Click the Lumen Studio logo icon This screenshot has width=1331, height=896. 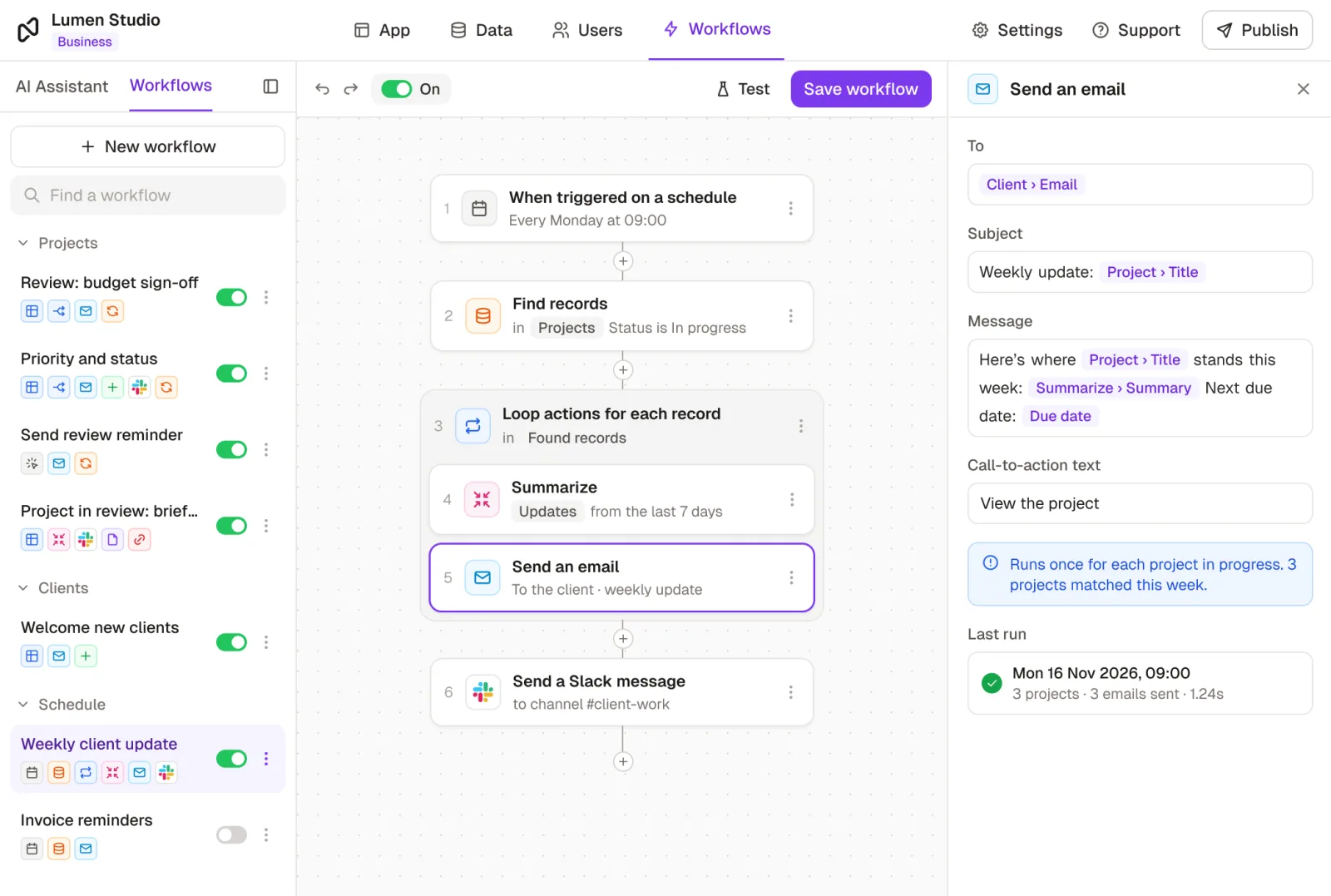click(28, 30)
